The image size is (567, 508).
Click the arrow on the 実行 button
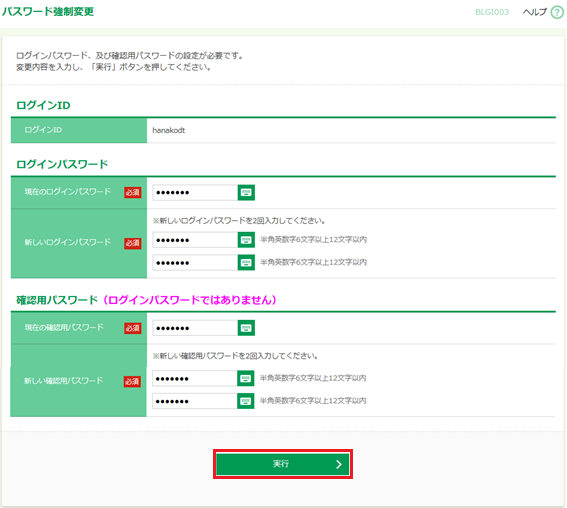coord(338,464)
